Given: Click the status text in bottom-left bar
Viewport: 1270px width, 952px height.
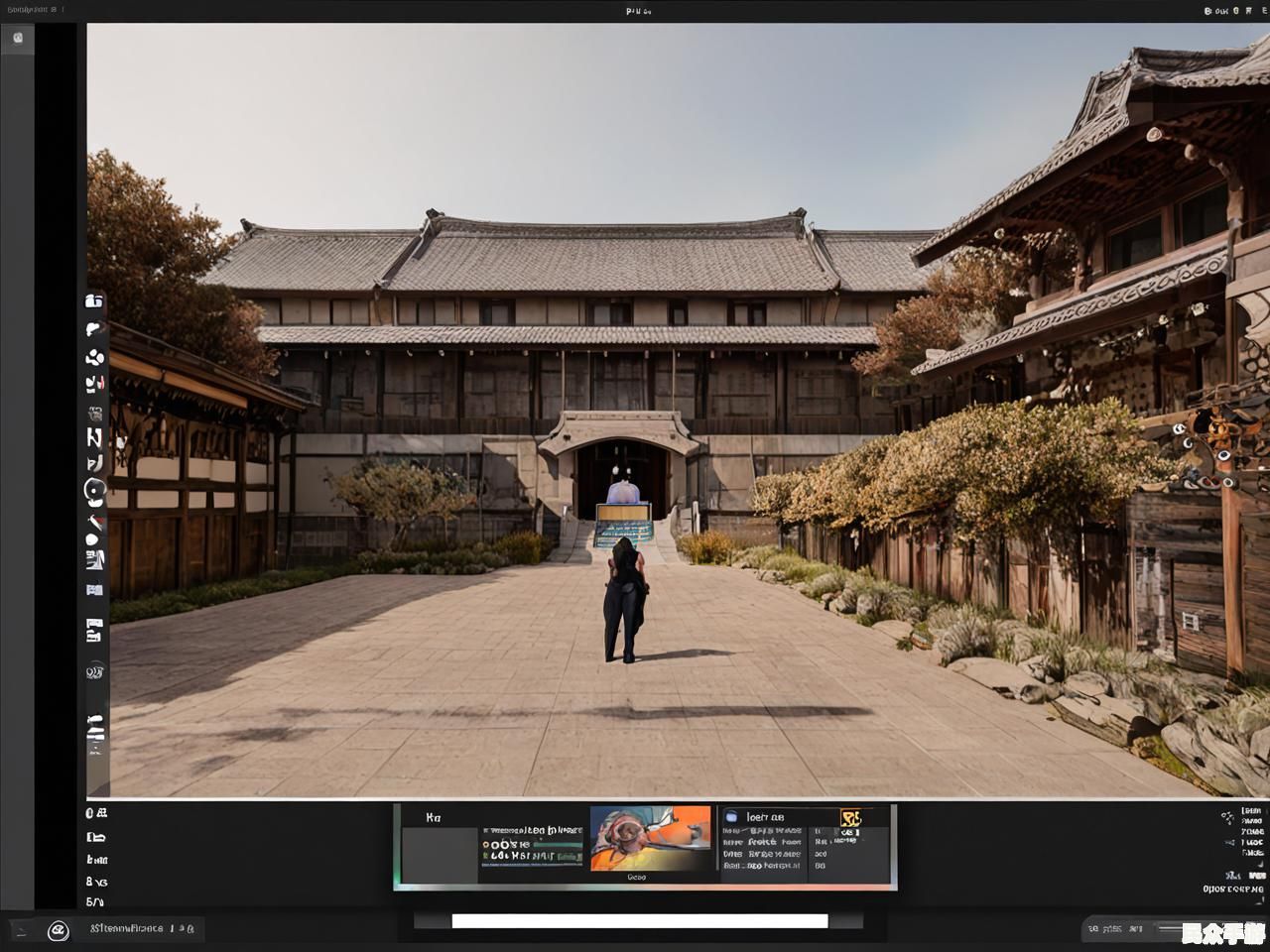Looking at the screenshot, I should click(126, 929).
